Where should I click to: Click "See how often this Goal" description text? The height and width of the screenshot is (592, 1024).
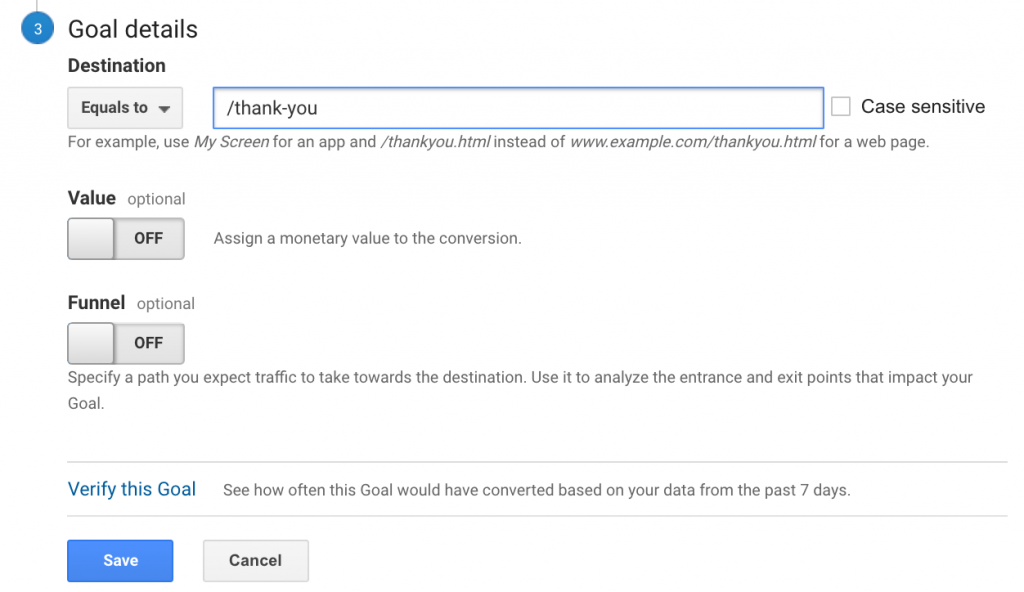[x=536, y=491]
